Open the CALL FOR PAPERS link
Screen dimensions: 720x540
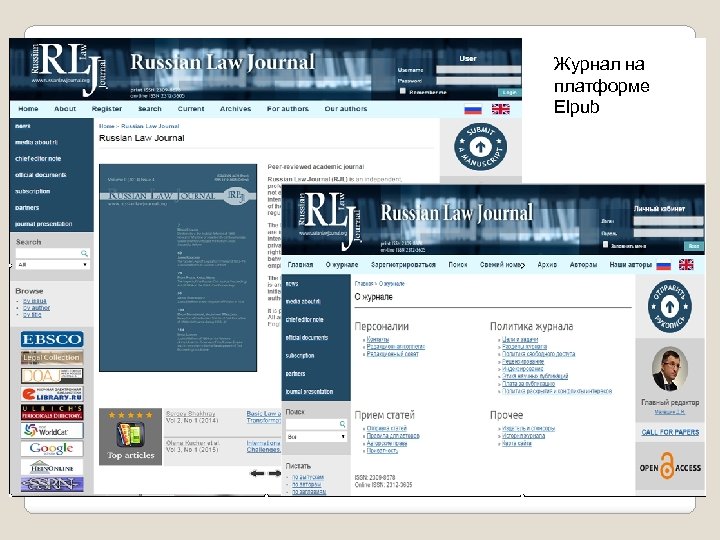[x=670, y=432]
